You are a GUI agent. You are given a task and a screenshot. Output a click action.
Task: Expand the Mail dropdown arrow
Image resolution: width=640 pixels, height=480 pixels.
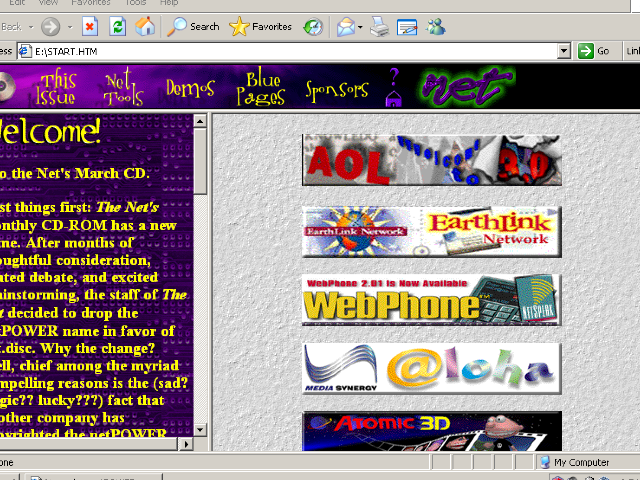360,27
